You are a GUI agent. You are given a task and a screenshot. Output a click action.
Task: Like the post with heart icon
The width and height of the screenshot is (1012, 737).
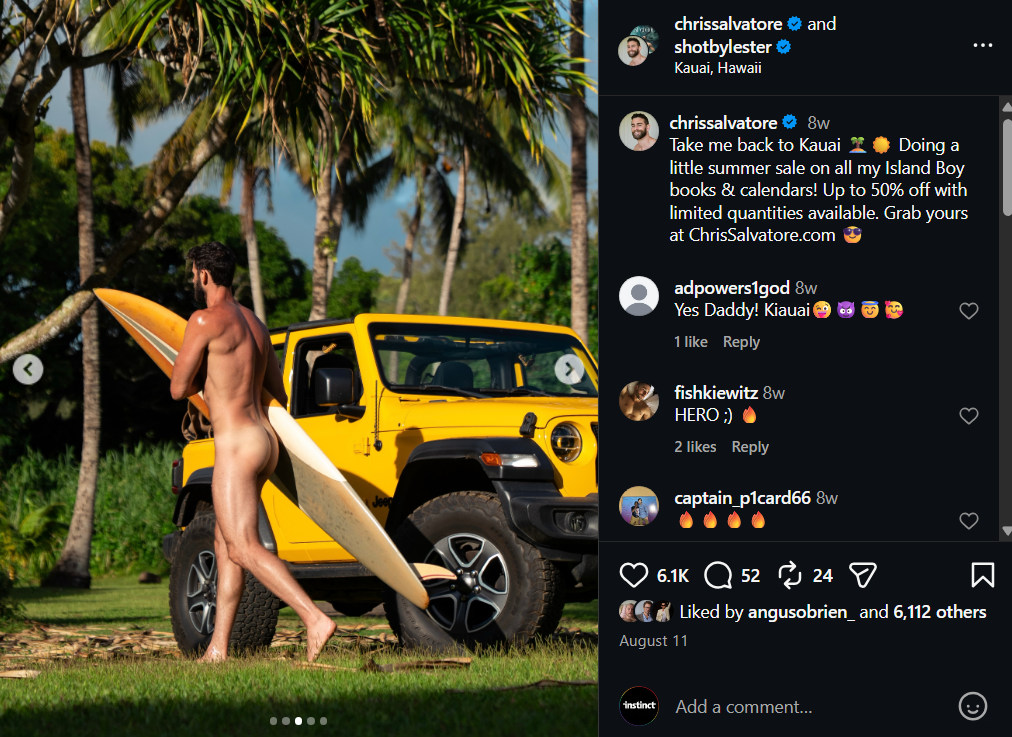(x=633, y=575)
